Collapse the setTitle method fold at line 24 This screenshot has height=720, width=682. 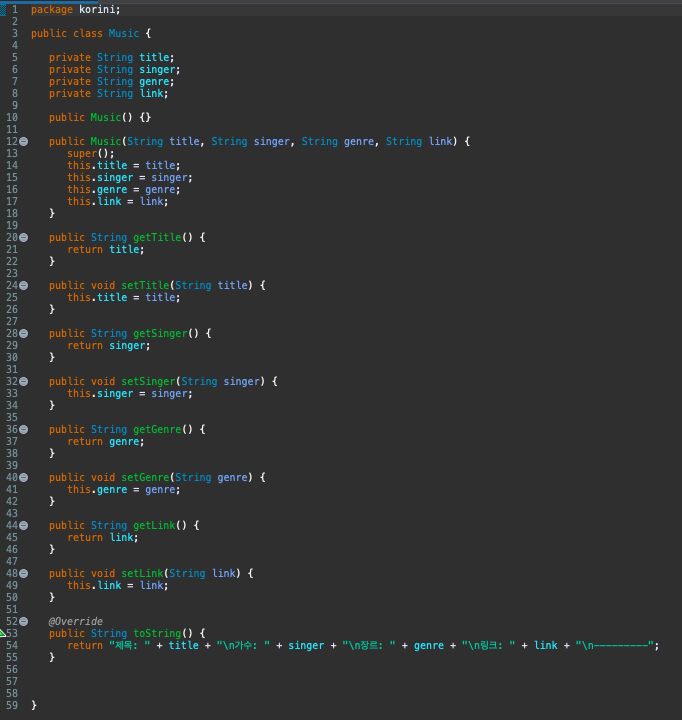23,286
